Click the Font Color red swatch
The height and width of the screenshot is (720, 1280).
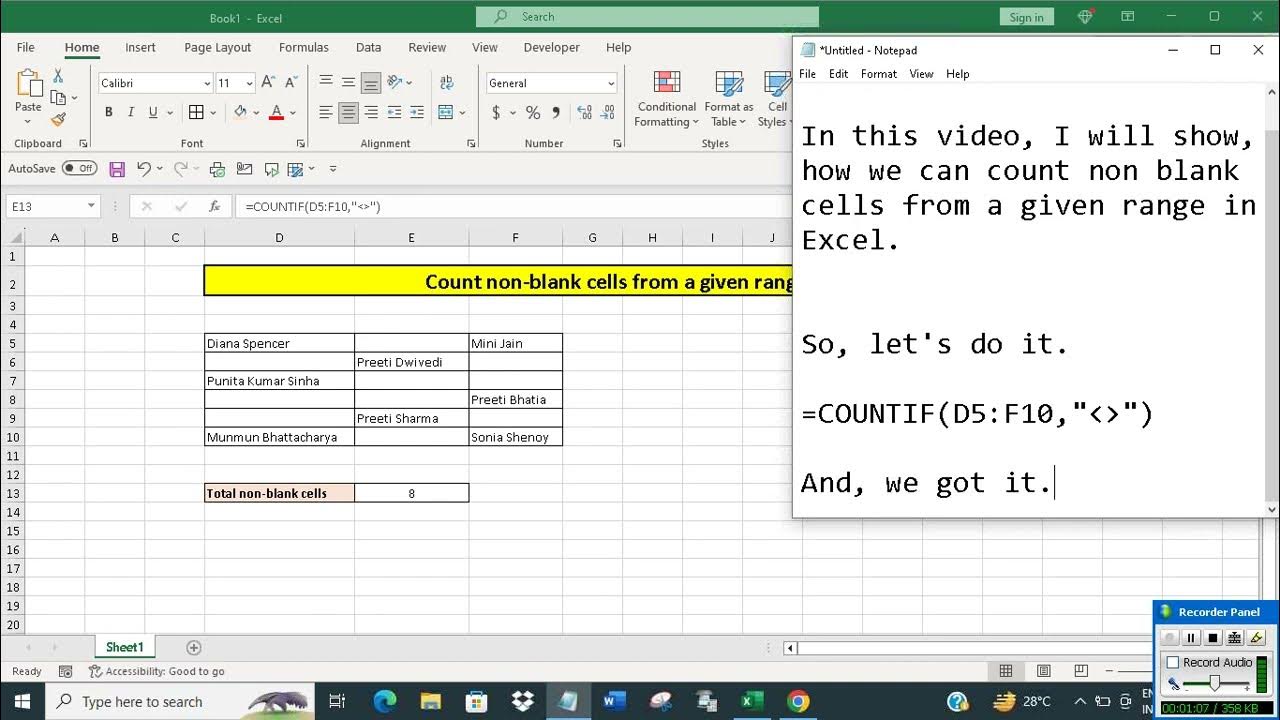coord(276,112)
